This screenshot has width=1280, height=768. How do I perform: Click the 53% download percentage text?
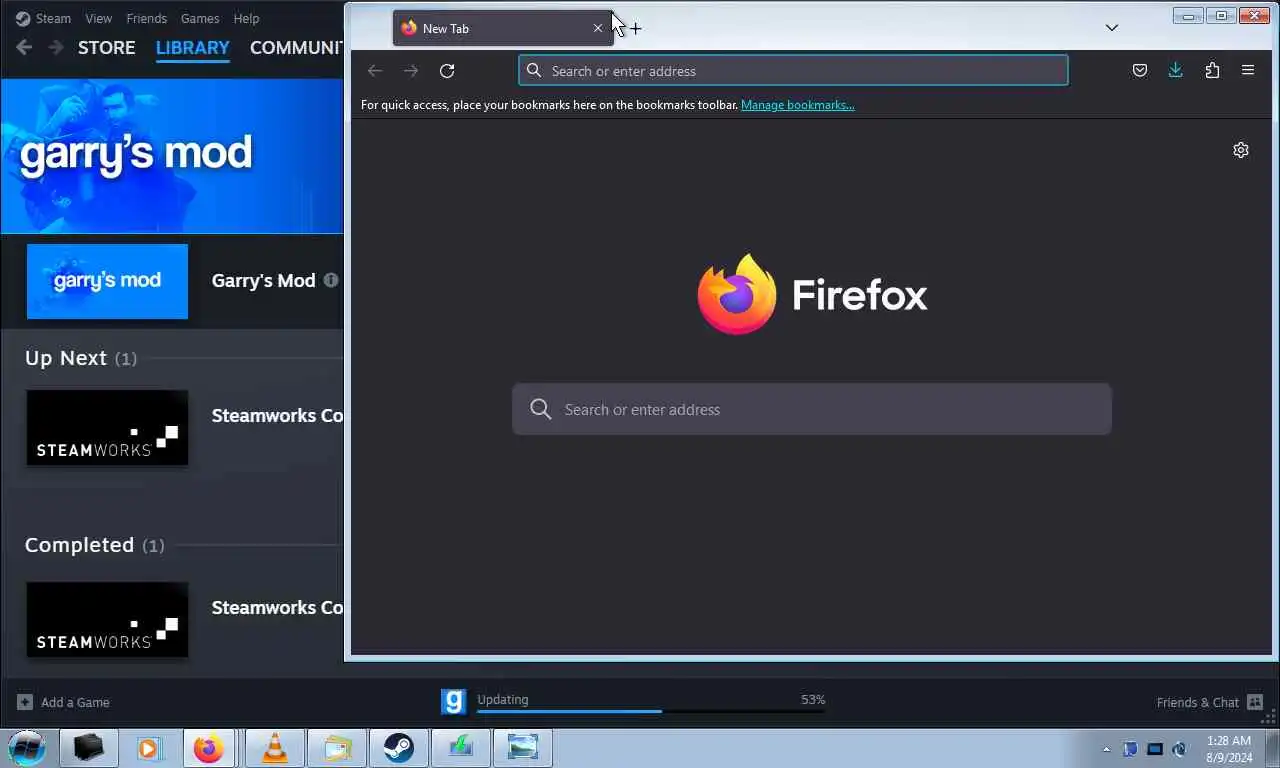tap(813, 700)
